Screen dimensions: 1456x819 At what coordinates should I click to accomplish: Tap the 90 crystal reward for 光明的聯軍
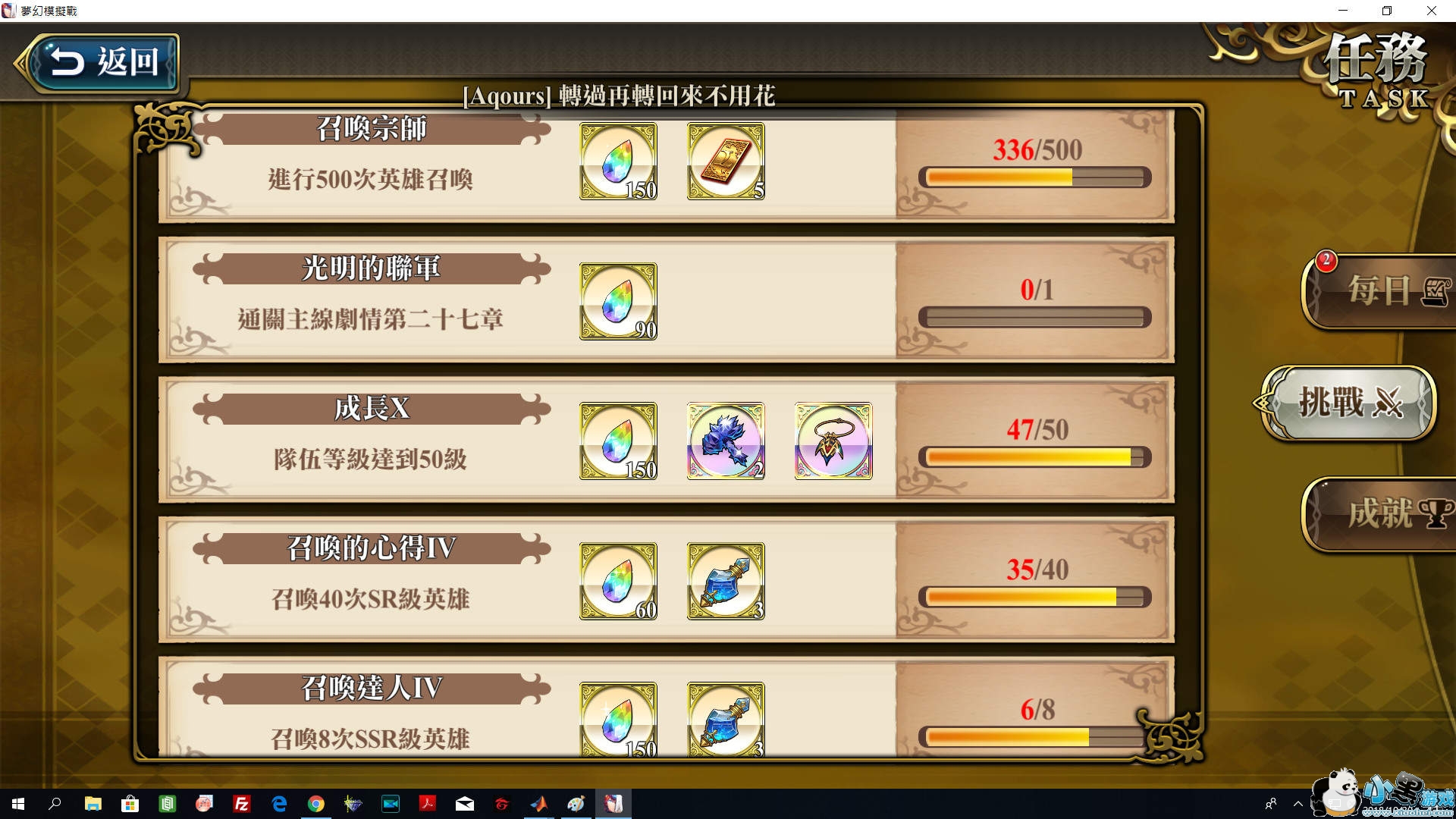(x=618, y=301)
